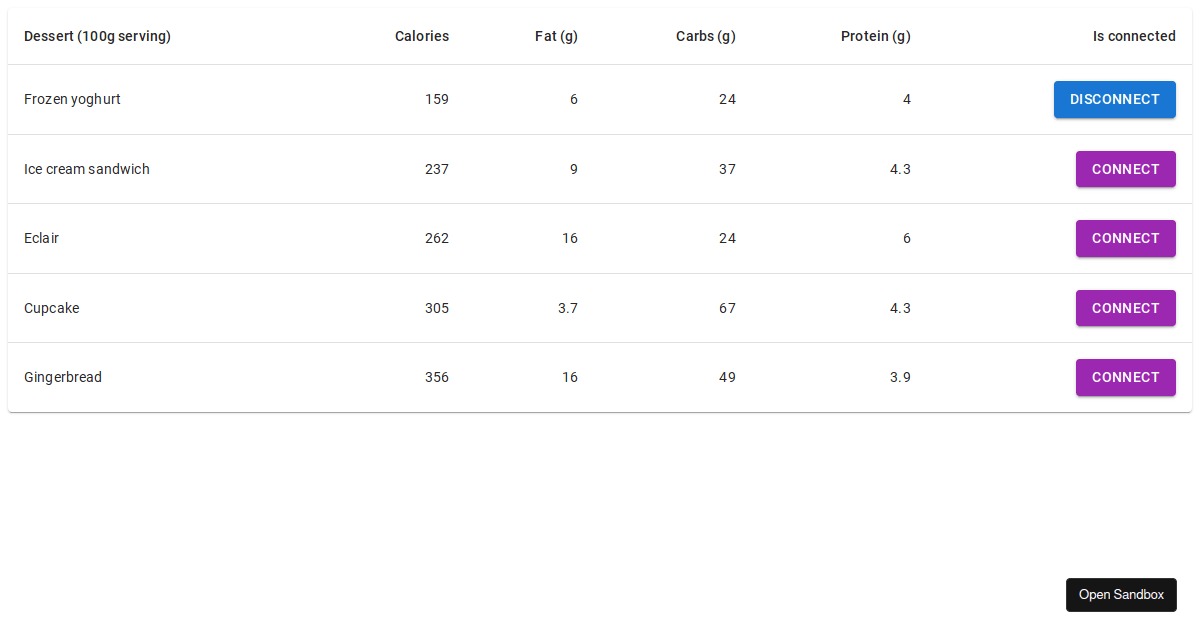Select the Frozen yoghurt row label
1200x630 pixels.
(x=71, y=99)
